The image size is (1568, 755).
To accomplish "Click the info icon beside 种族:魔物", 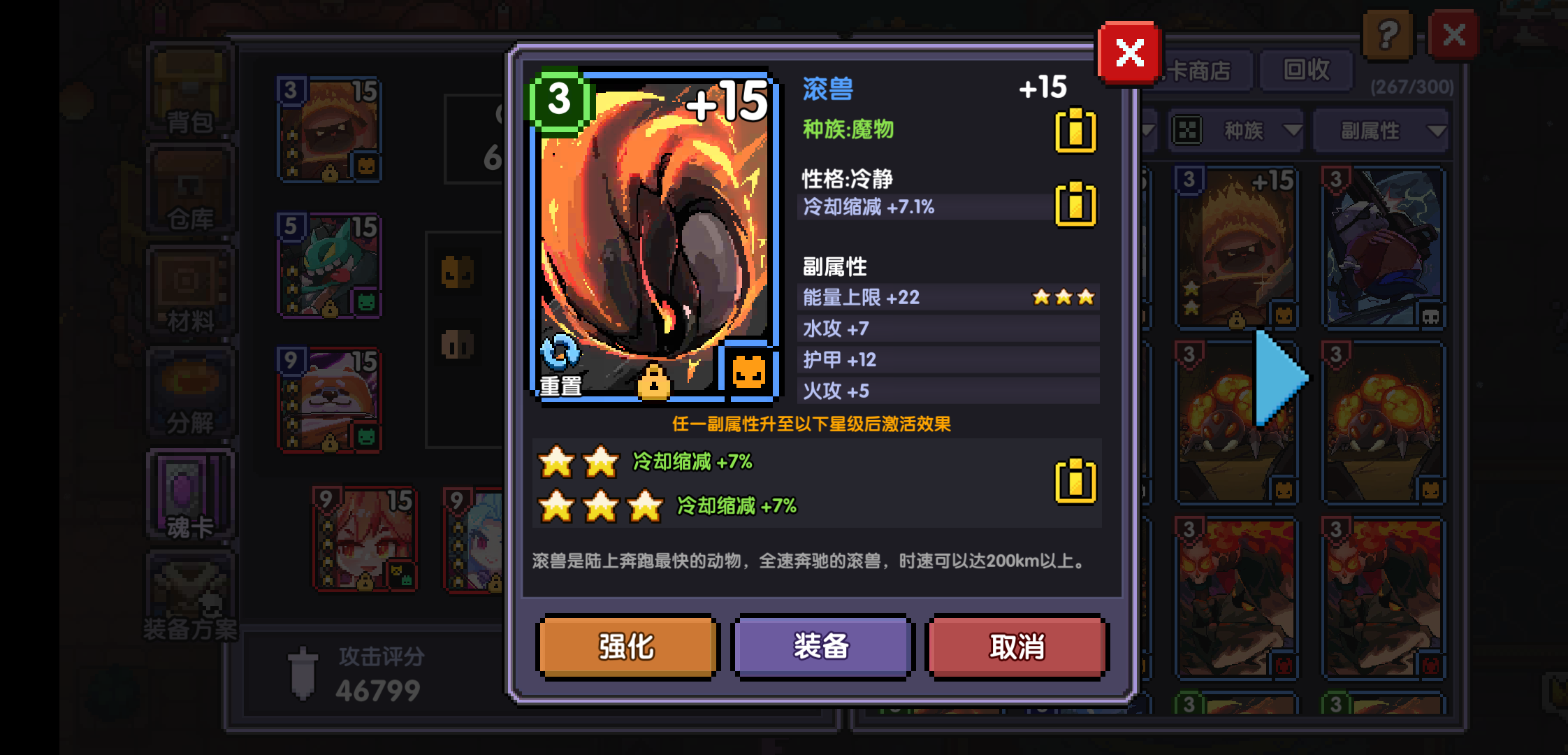I will tap(1075, 130).
